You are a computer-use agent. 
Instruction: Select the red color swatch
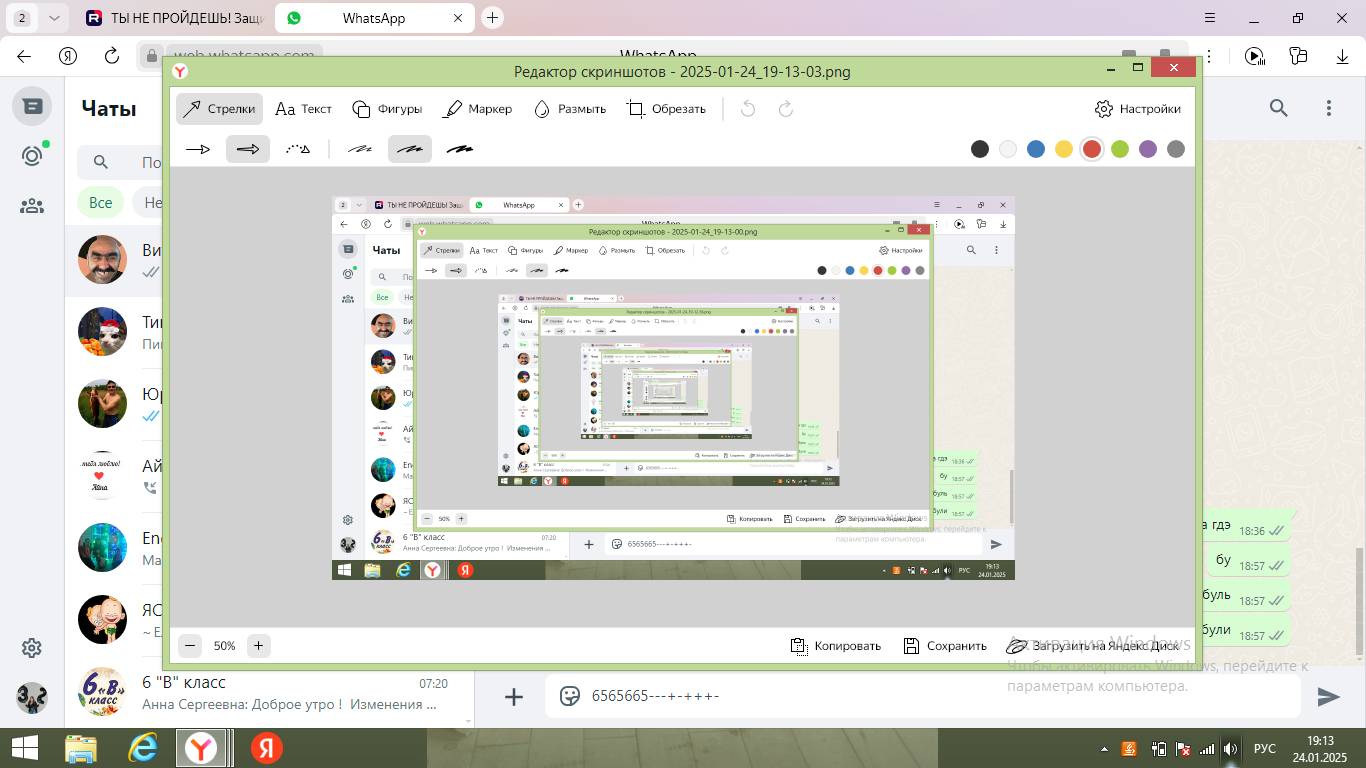(1092, 149)
